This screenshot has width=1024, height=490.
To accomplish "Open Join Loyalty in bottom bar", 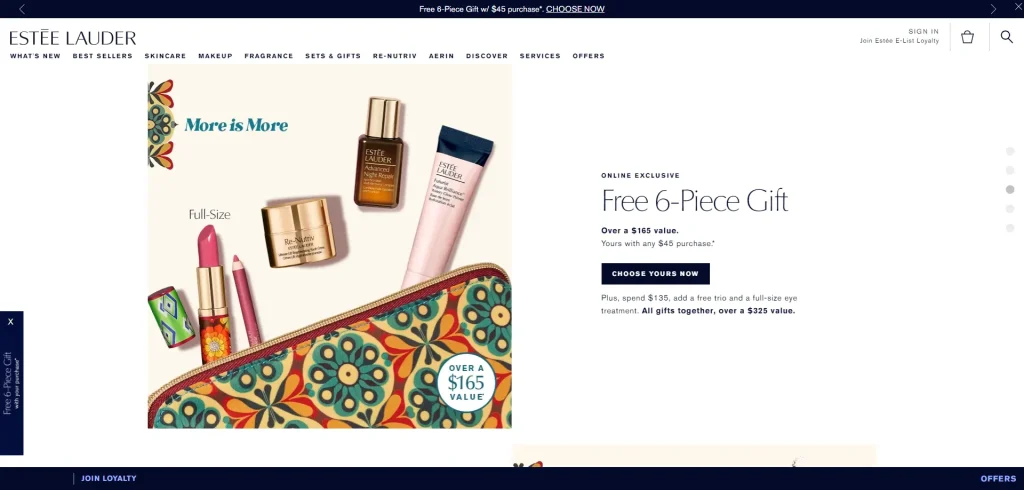I will point(109,478).
